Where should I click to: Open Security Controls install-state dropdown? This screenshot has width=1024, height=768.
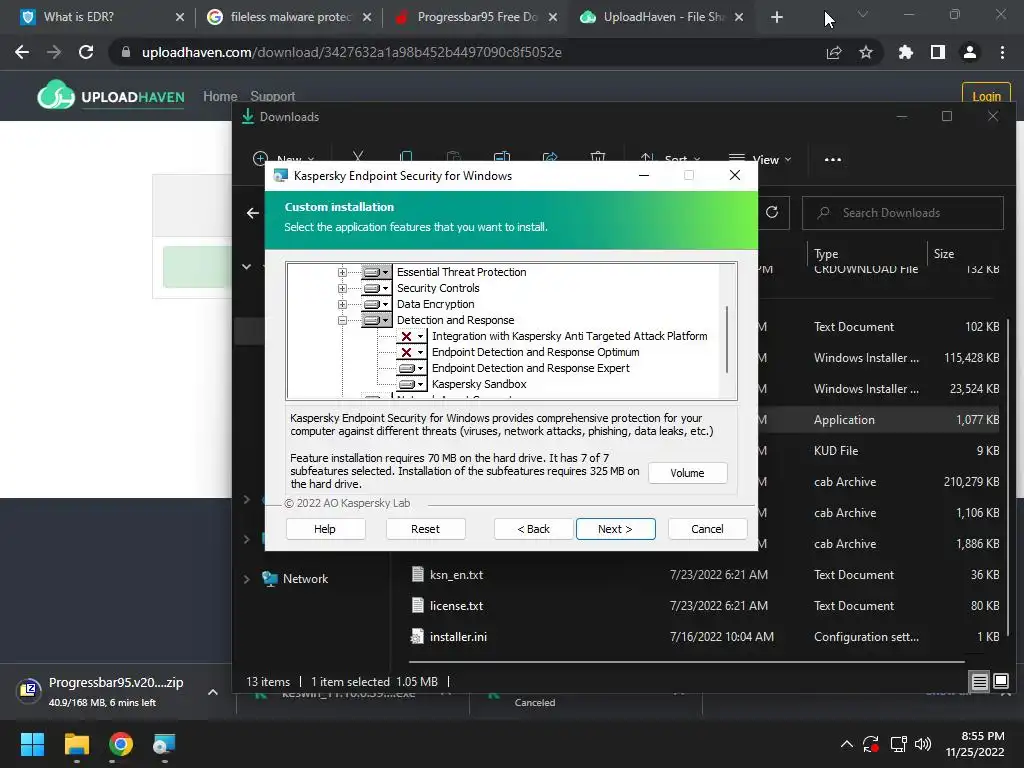point(376,288)
